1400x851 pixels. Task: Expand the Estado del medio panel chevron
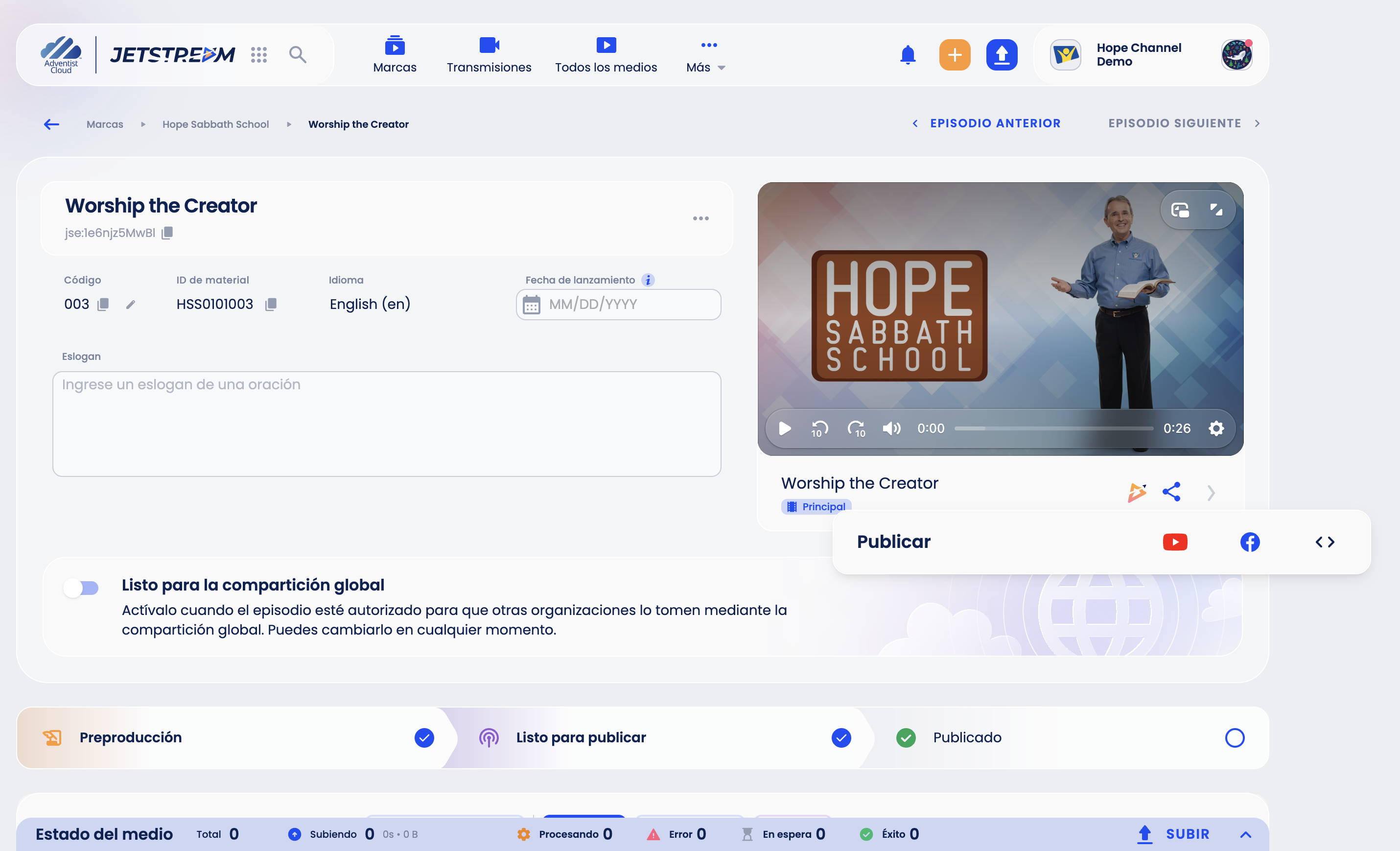pos(1245,834)
